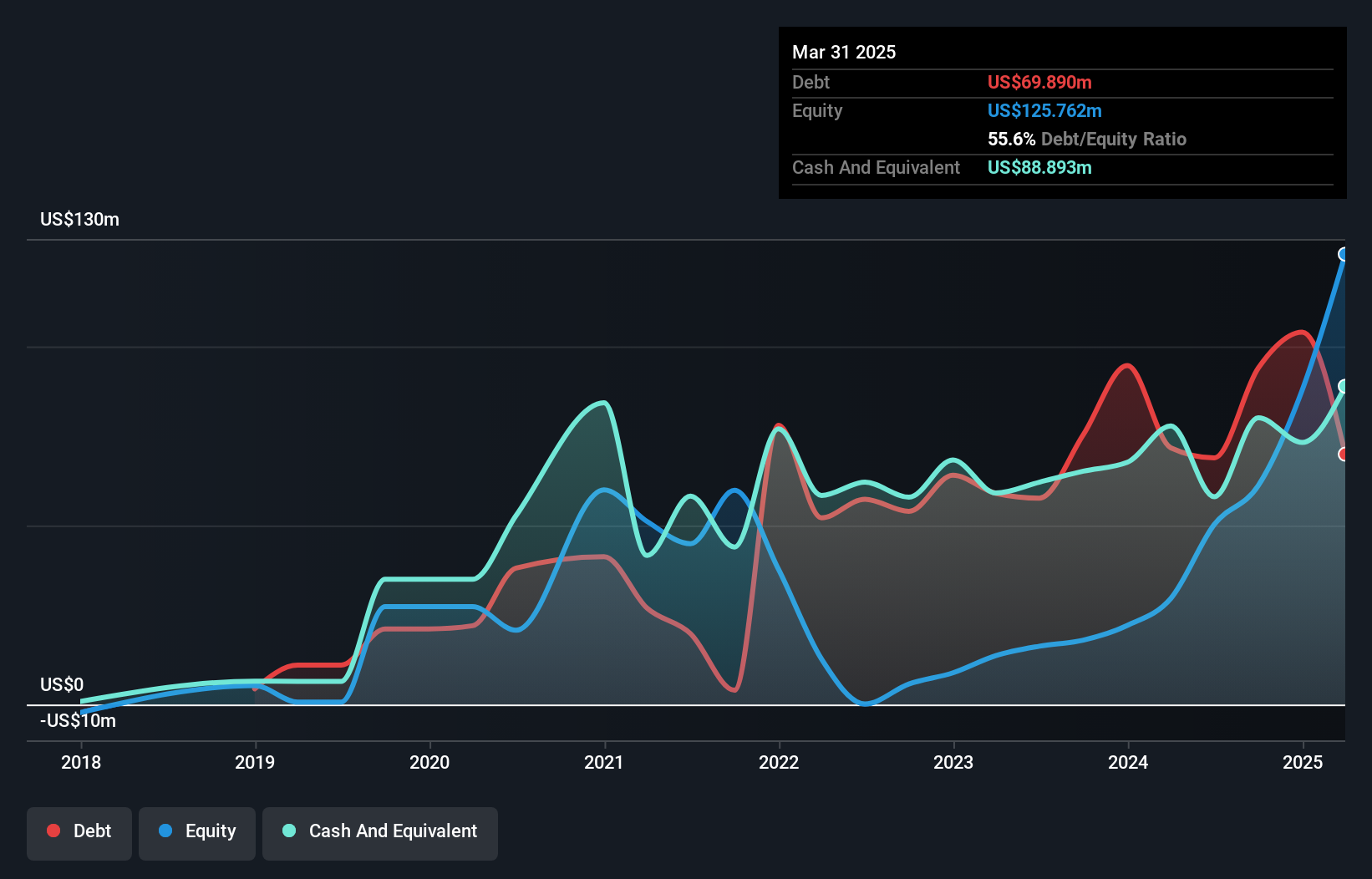
Task: Click the red Debt endpoint marker on chart
Action: 1344,455
